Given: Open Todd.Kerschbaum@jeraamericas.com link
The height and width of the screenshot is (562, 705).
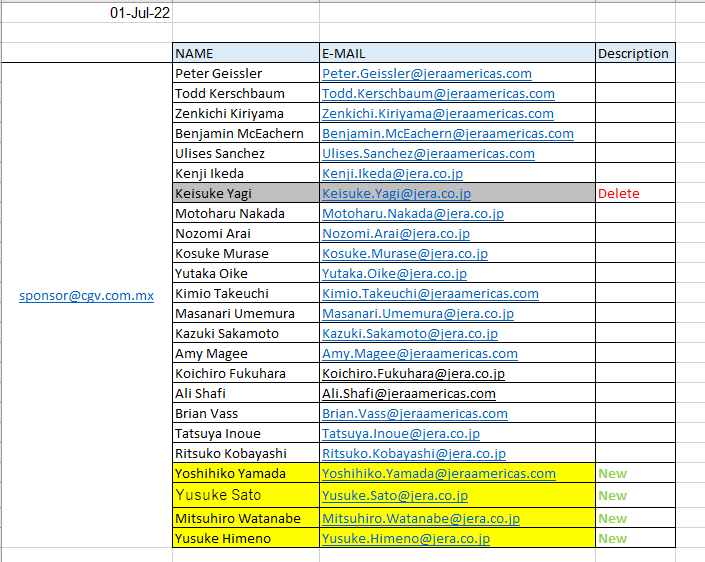Looking at the screenshot, I should [438, 94].
